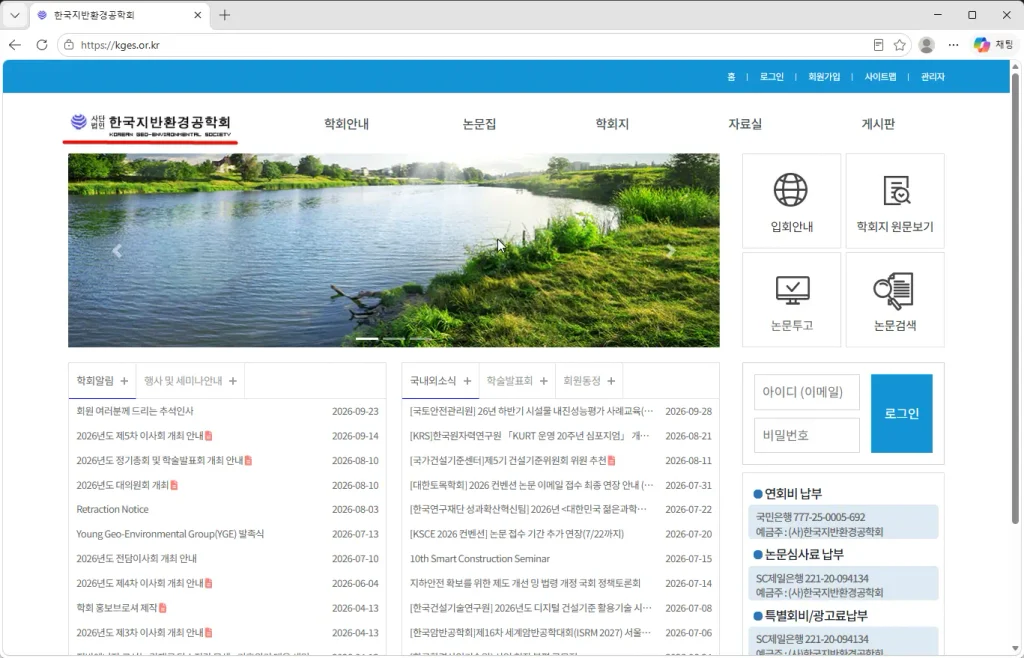Show the previous banner slide arrow

point(117,251)
